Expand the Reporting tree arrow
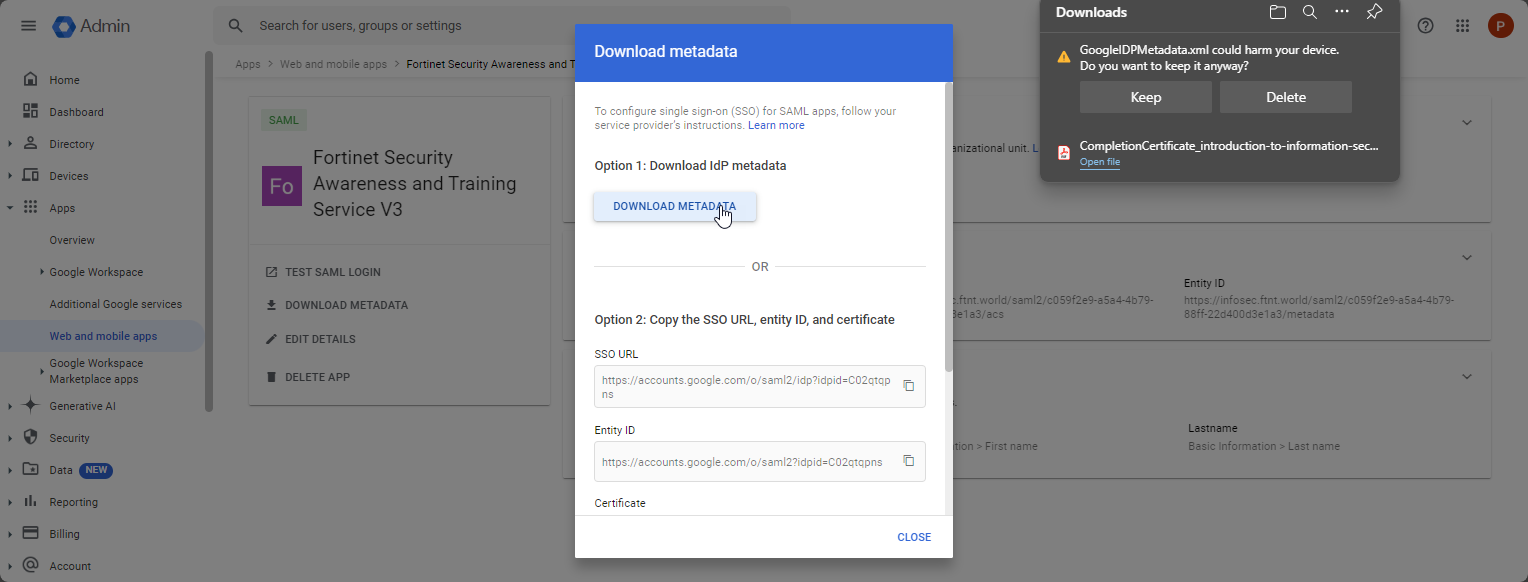This screenshot has width=1528, height=582. tap(10, 502)
